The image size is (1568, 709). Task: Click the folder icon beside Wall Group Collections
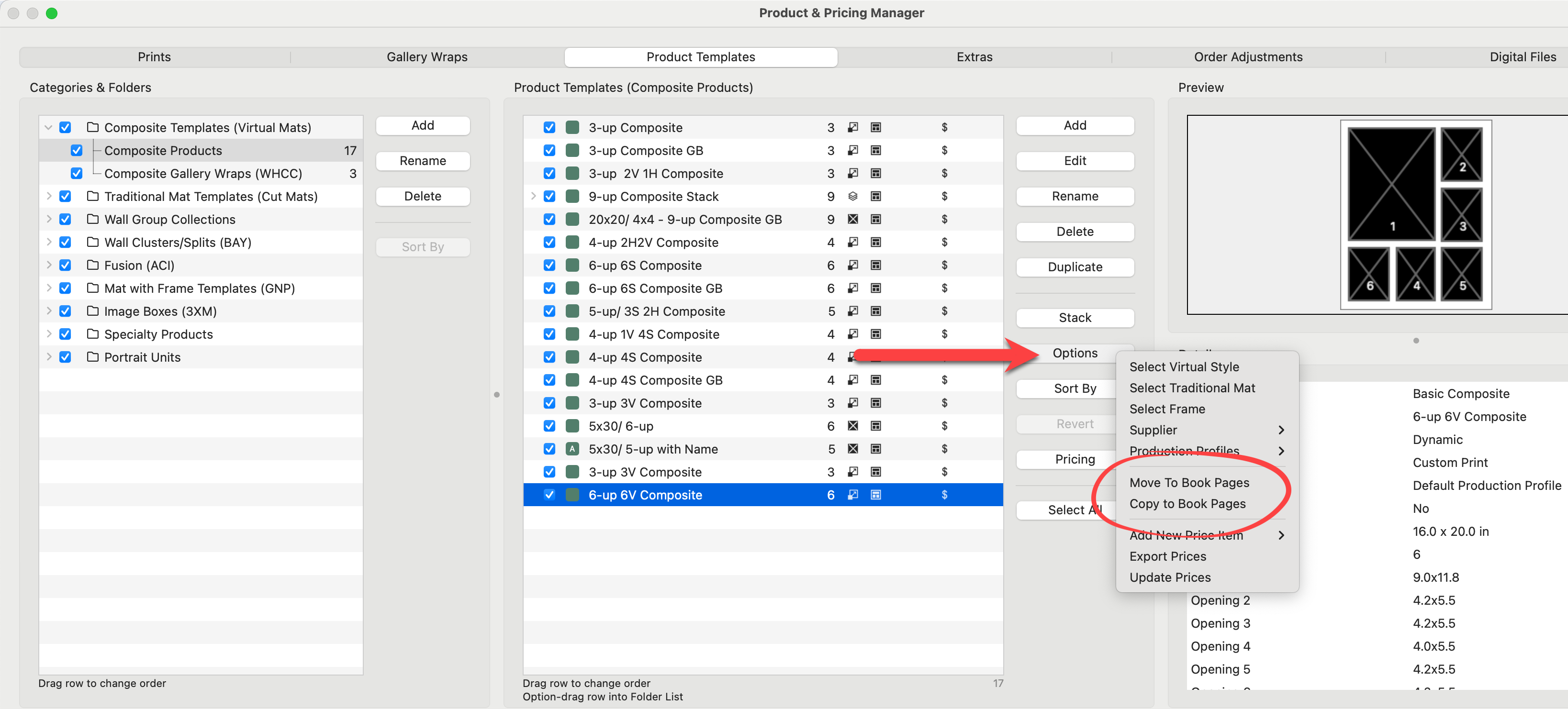92,219
